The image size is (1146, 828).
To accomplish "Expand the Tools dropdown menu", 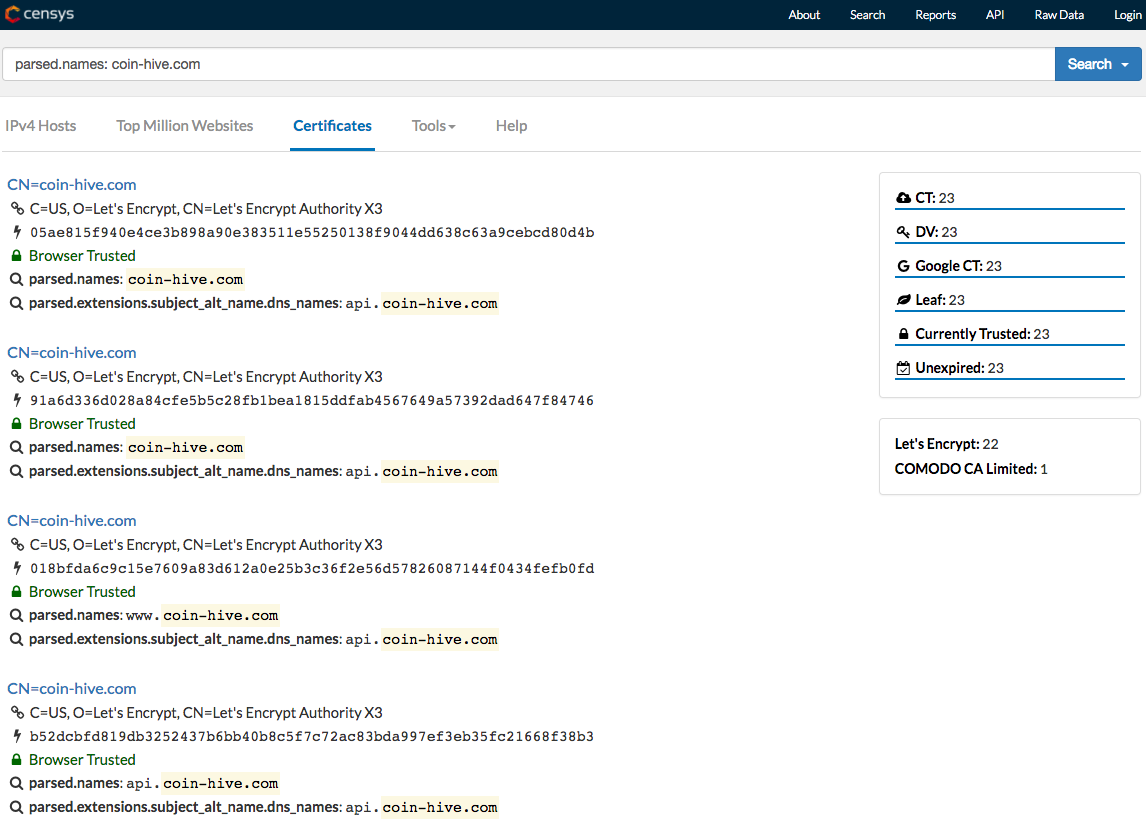I will point(433,126).
